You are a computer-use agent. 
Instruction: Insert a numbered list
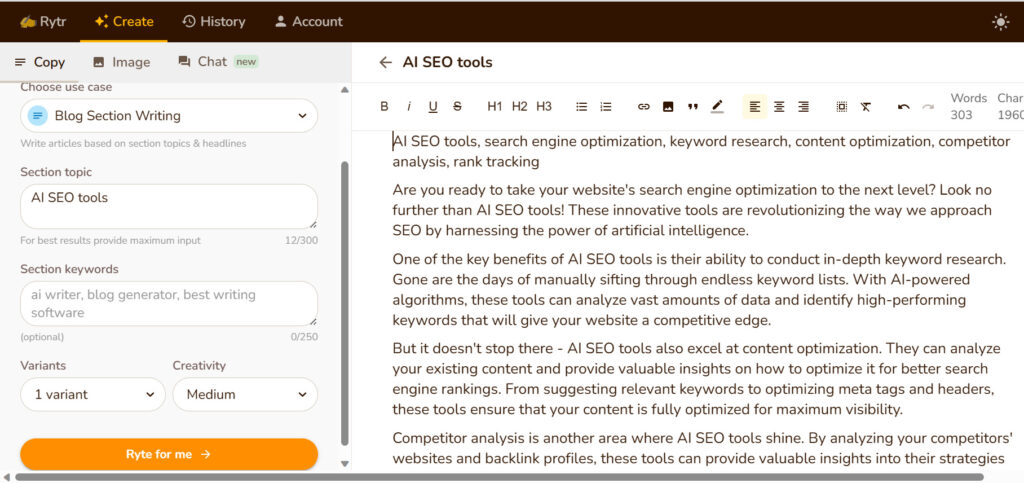[x=606, y=106]
